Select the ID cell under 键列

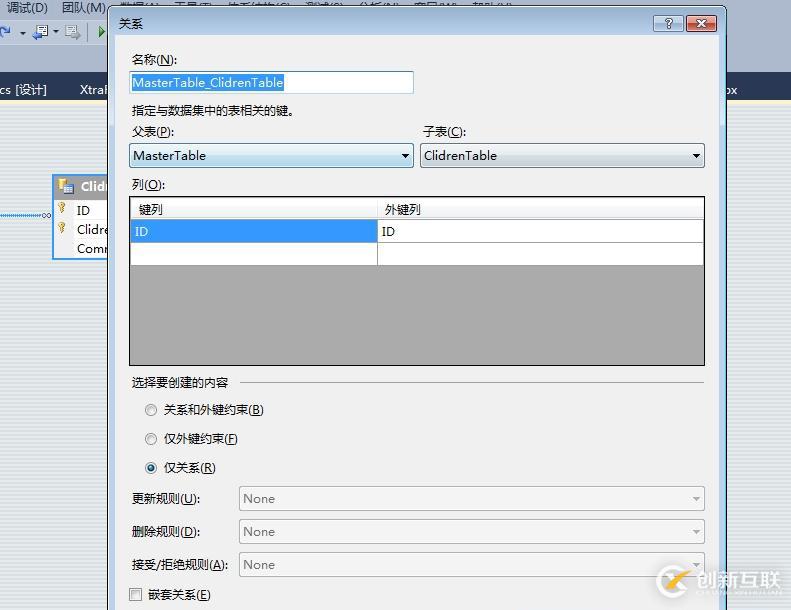(254, 231)
